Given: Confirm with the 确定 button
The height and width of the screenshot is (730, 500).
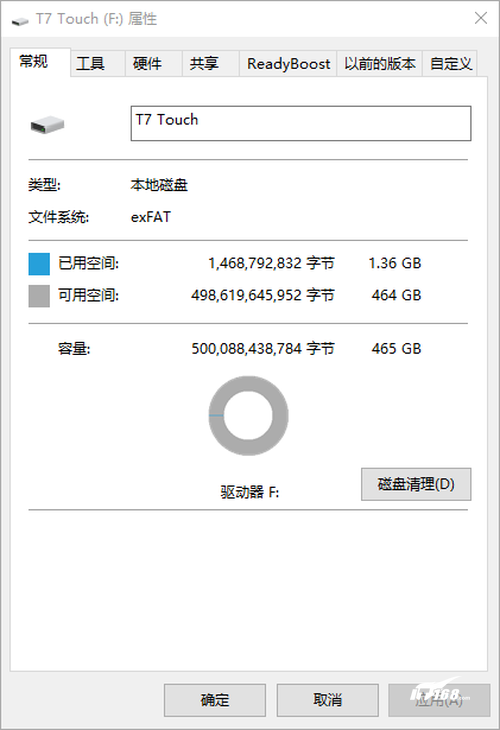Looking at the screenshot, I should pyautogui.click(x=215, y=700).
